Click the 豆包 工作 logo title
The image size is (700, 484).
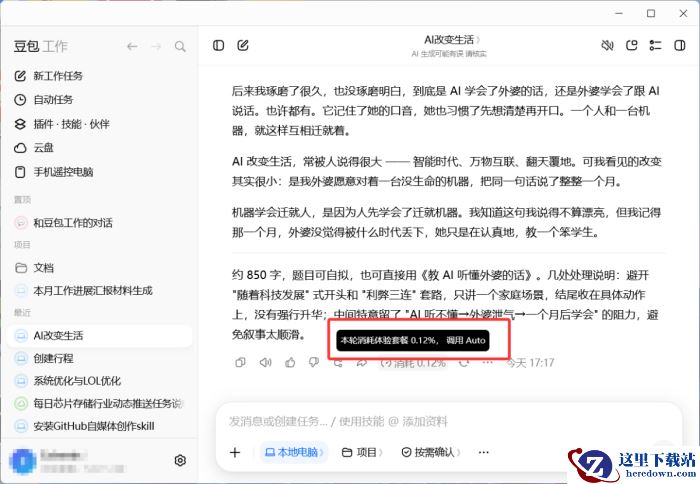coord(41,46)
